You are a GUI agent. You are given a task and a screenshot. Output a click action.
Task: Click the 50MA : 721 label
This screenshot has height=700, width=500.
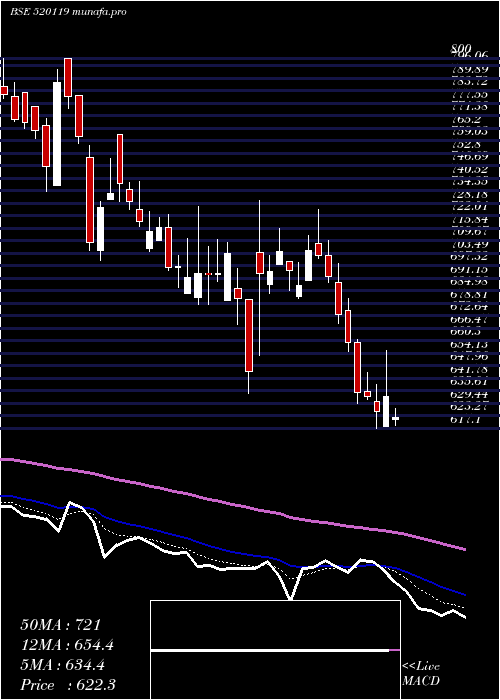tap(61, 625)
